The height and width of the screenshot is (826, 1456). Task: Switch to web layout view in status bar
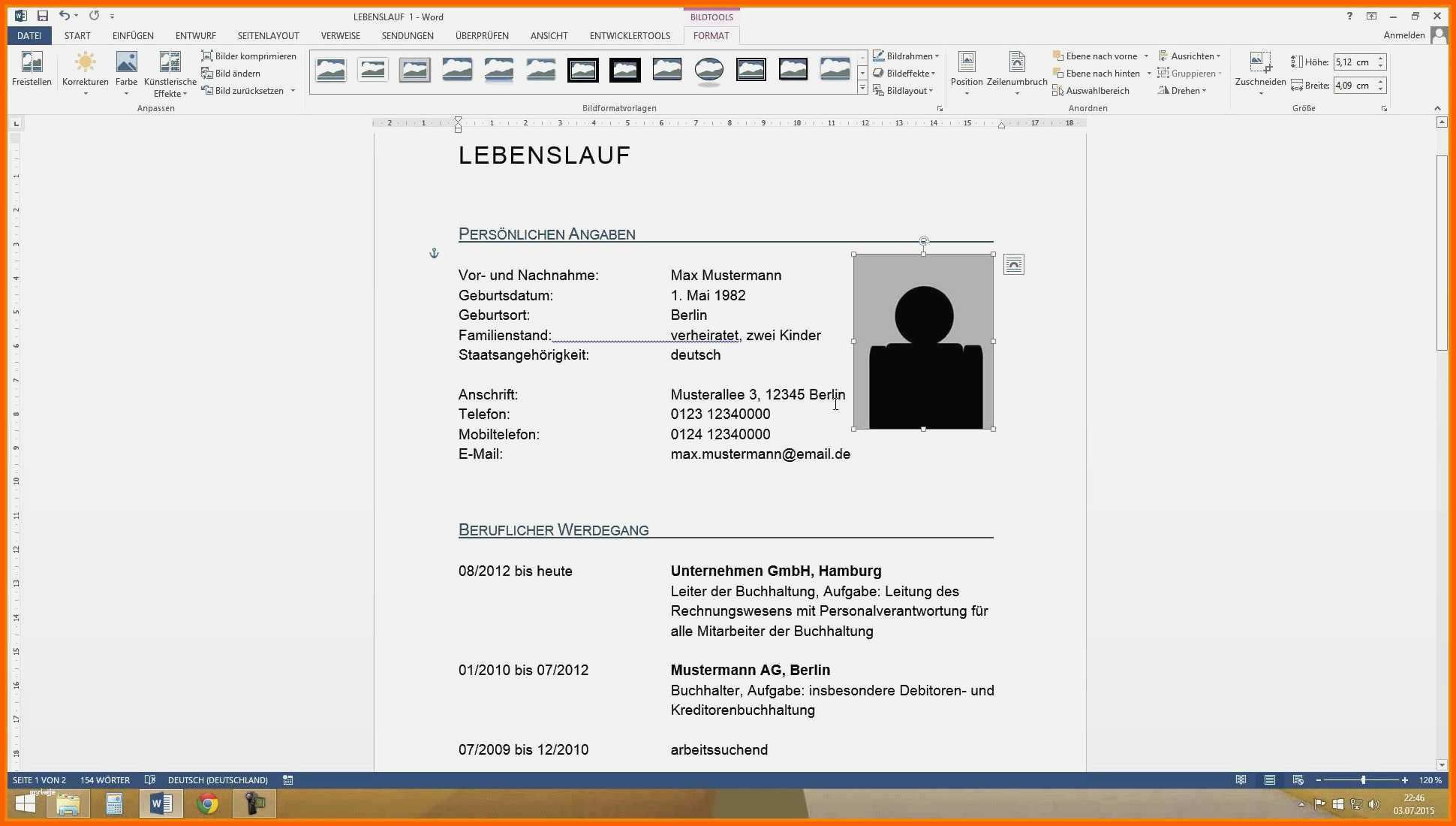(x=1298, y=780)
